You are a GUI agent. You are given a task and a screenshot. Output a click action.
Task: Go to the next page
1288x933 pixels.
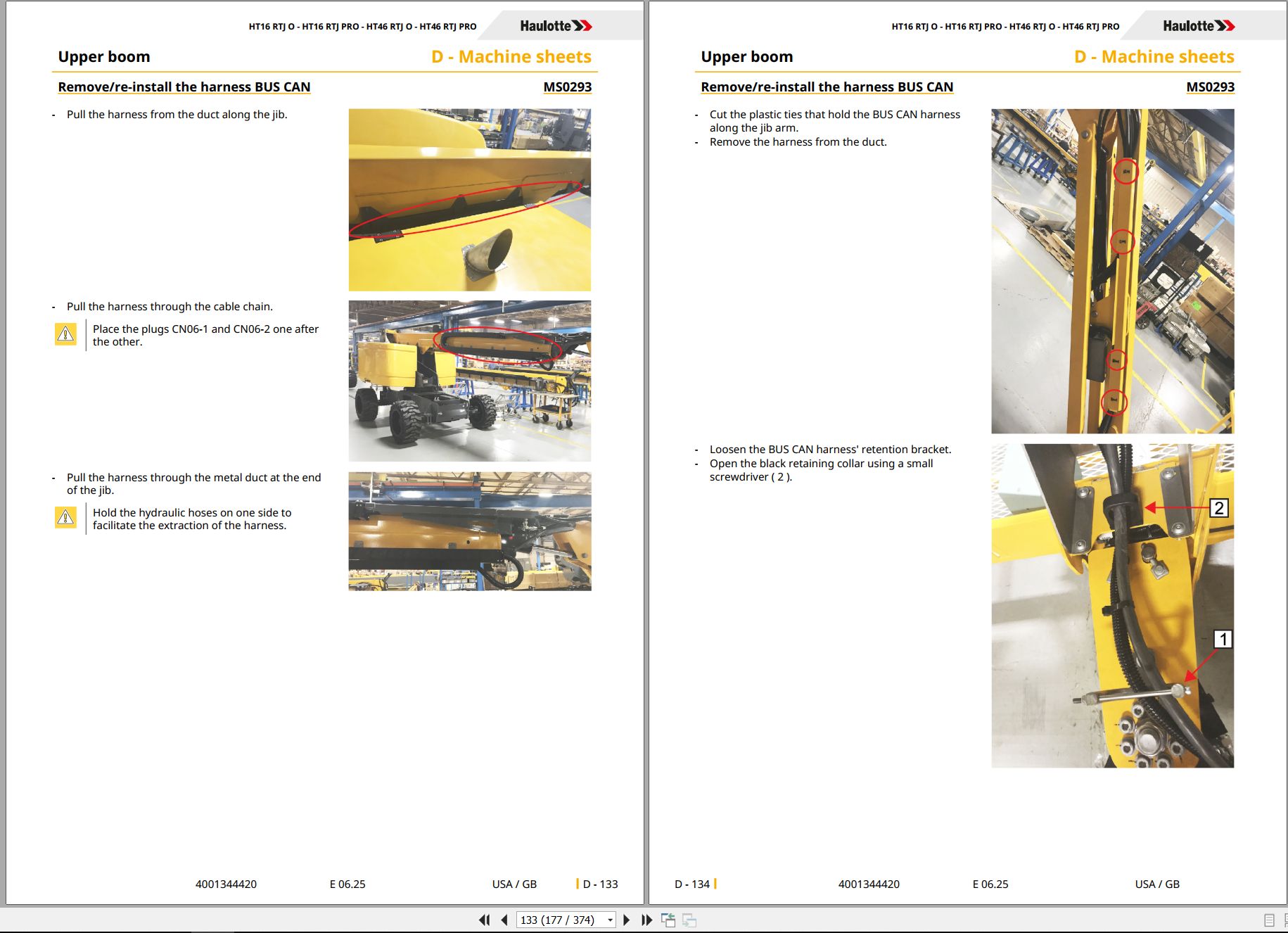tap(626, 920)
